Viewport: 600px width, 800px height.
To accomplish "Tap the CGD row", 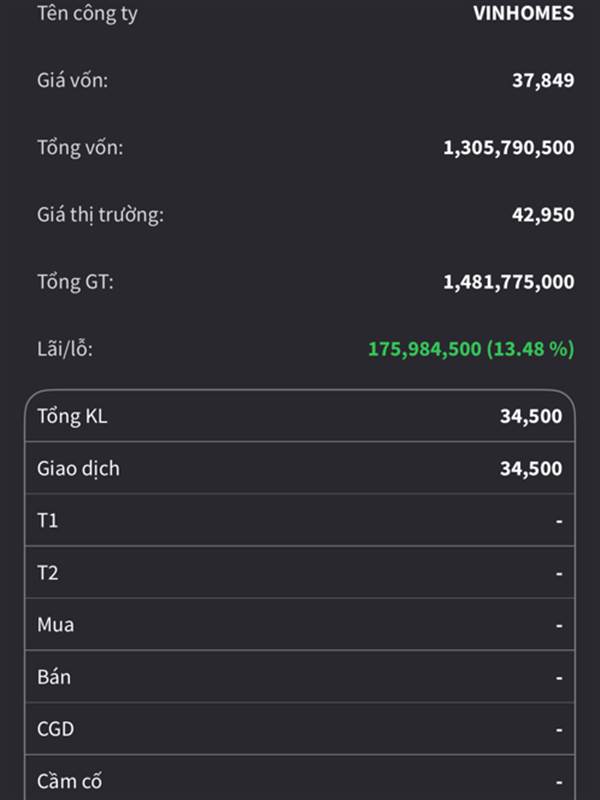I will 300,729.
